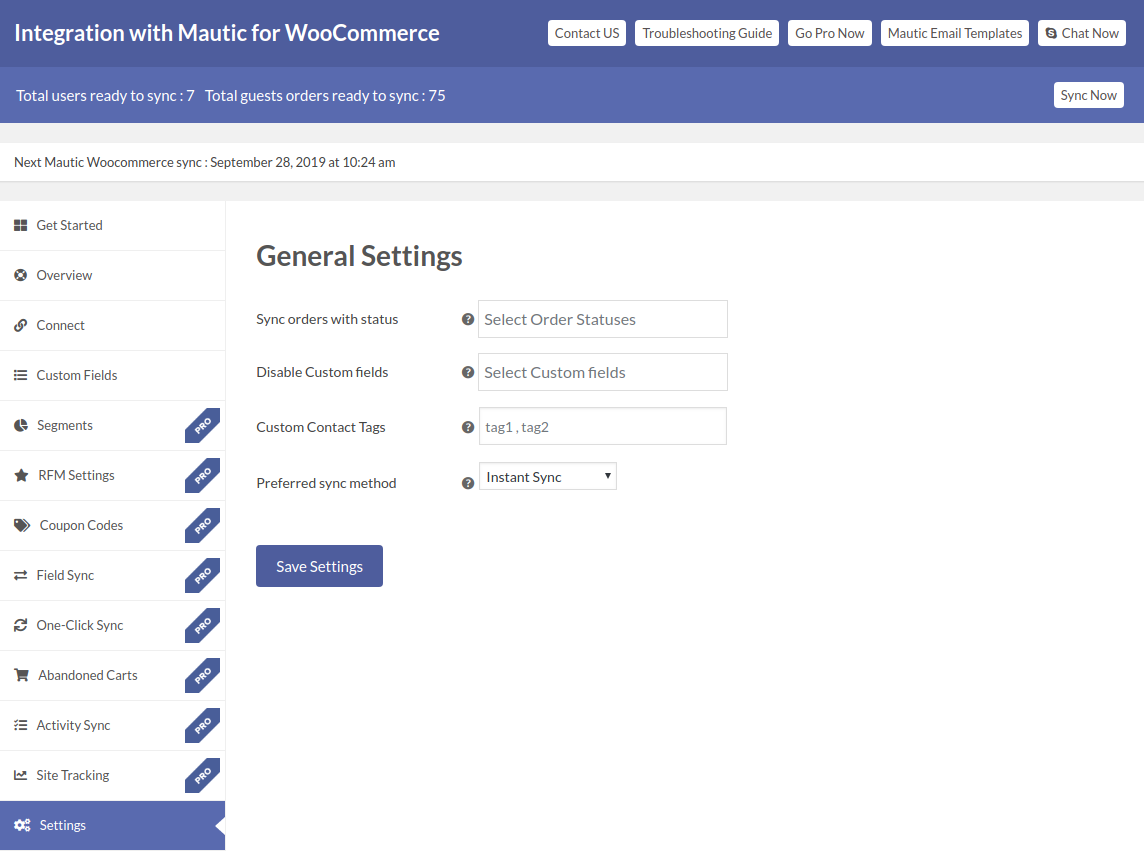
Task: Click the Sync Now button
Action: pyautogui.click(x=1089, y=95)
